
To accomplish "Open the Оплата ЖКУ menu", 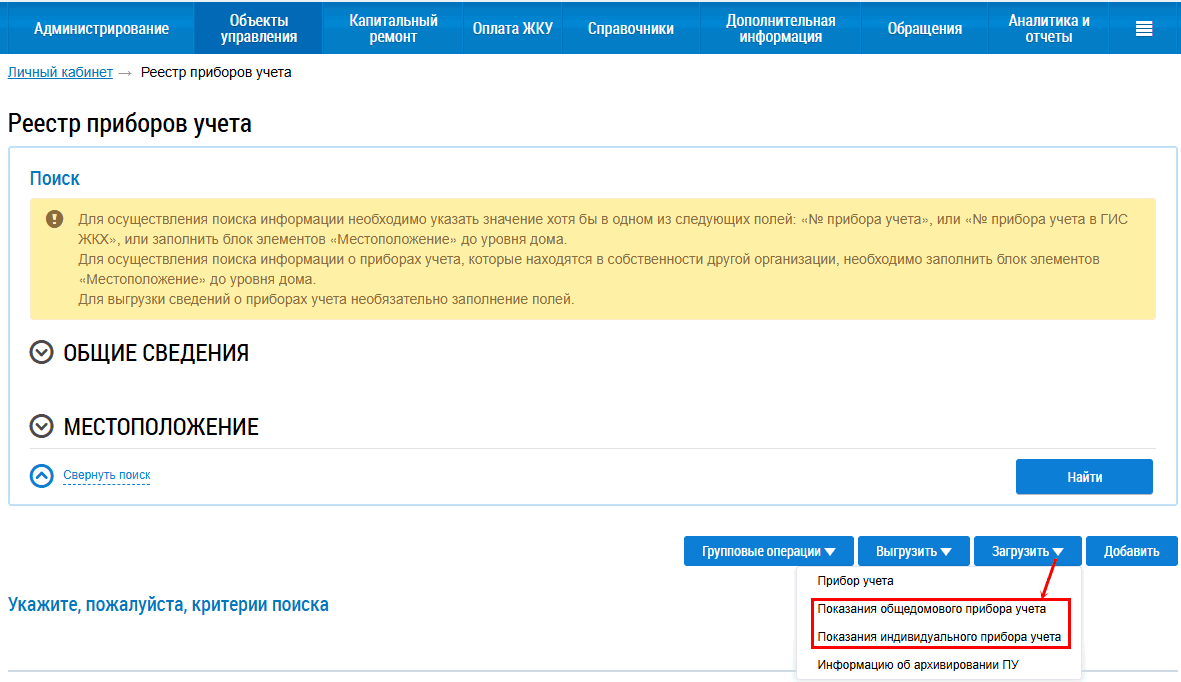I will 512,28.
